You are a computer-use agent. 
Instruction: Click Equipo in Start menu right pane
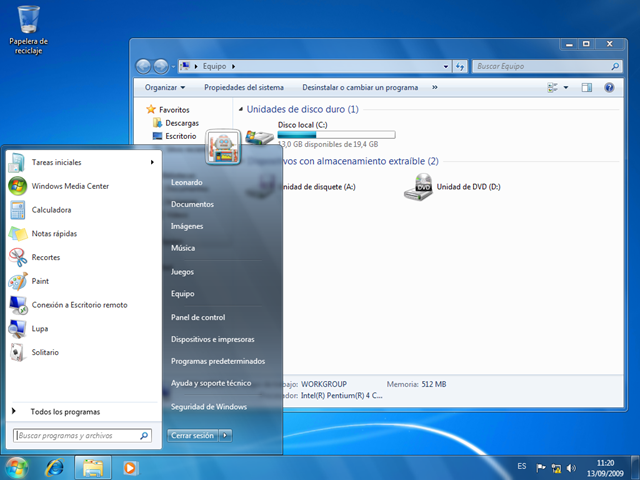pos(182,293)
